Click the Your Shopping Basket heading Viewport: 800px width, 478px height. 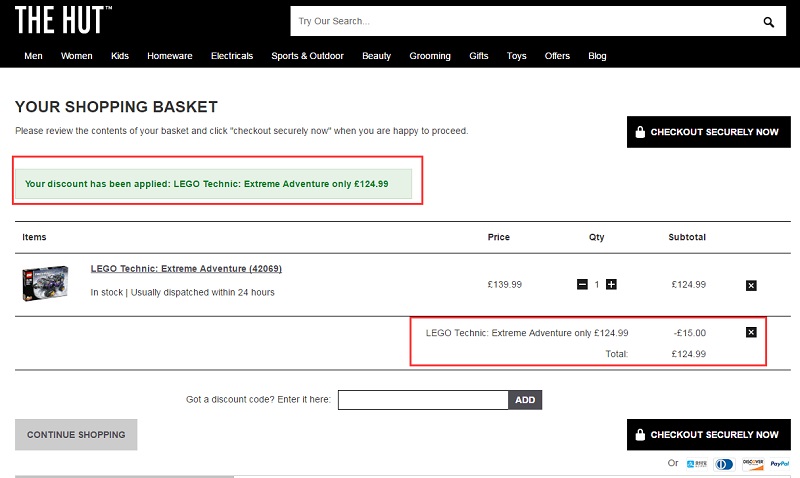pos(116,107)
